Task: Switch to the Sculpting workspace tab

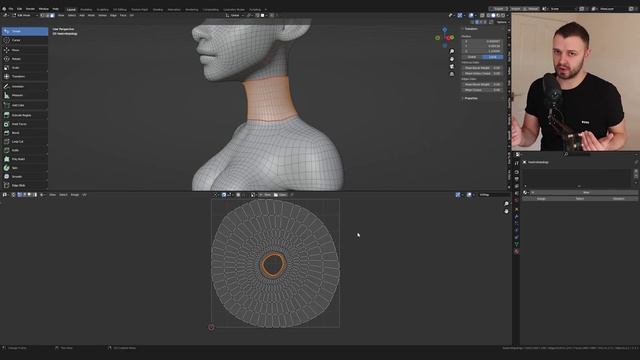Action: [102, 9]
